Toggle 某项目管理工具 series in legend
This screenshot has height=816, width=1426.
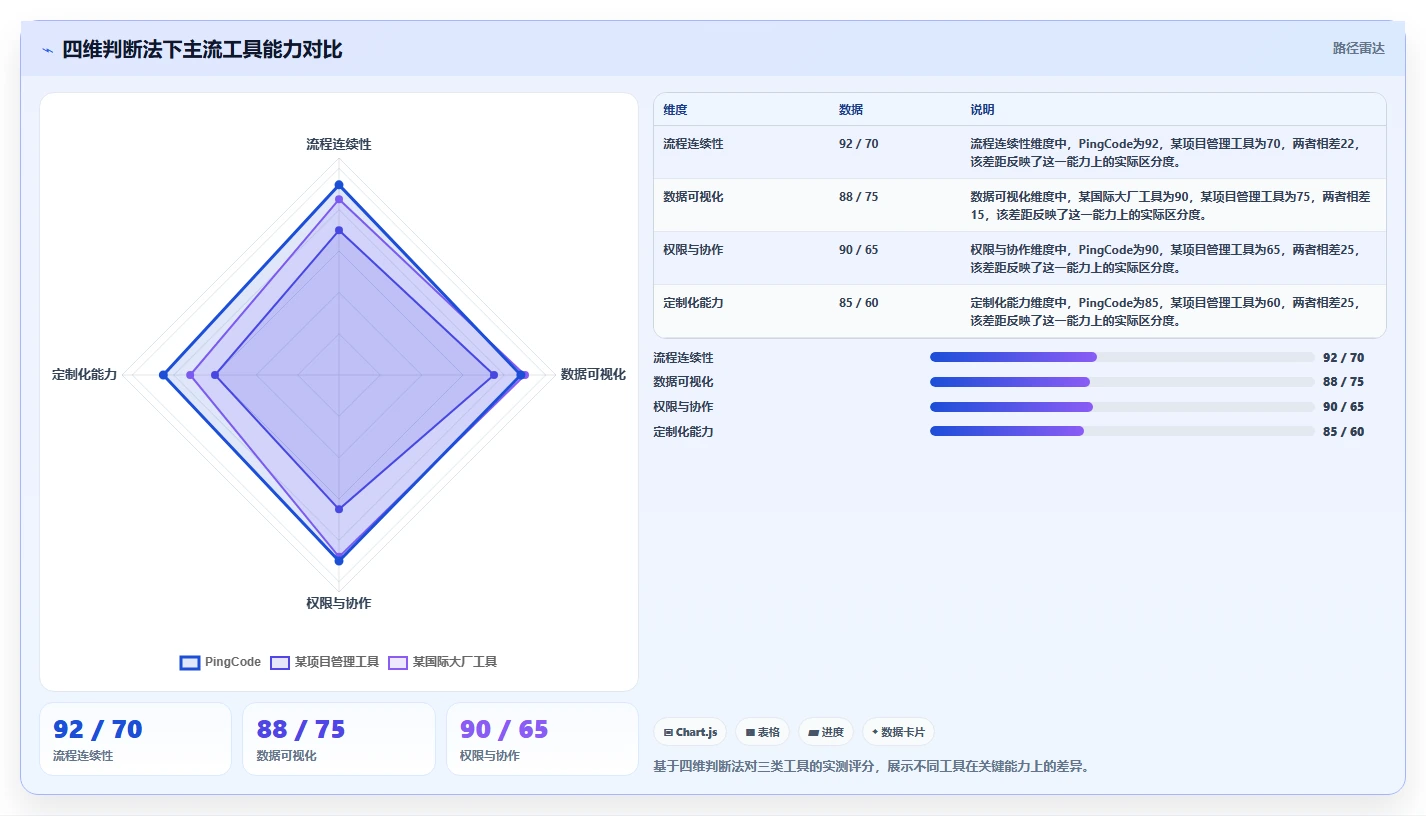(325, 662)
